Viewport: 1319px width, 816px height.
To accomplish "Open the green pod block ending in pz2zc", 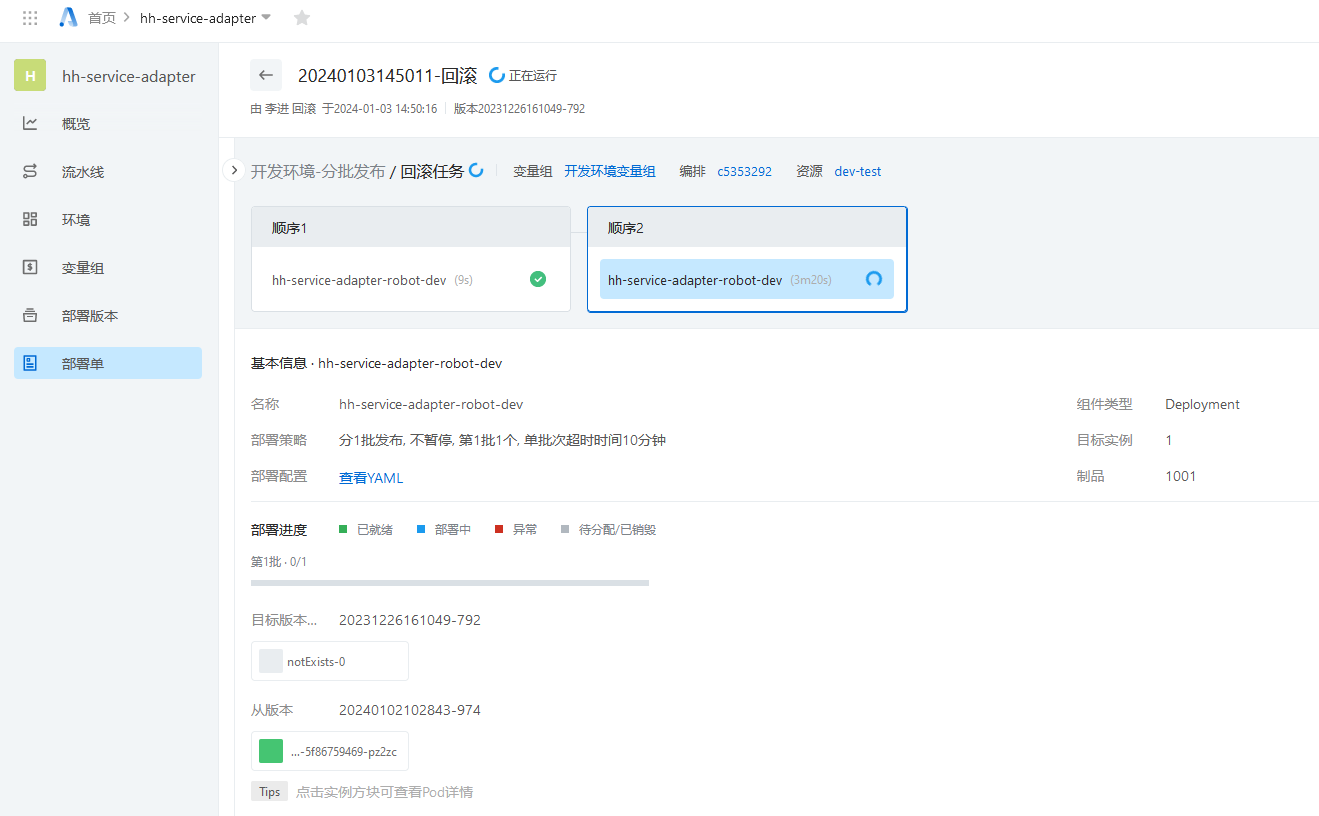I will click(330, 751).
